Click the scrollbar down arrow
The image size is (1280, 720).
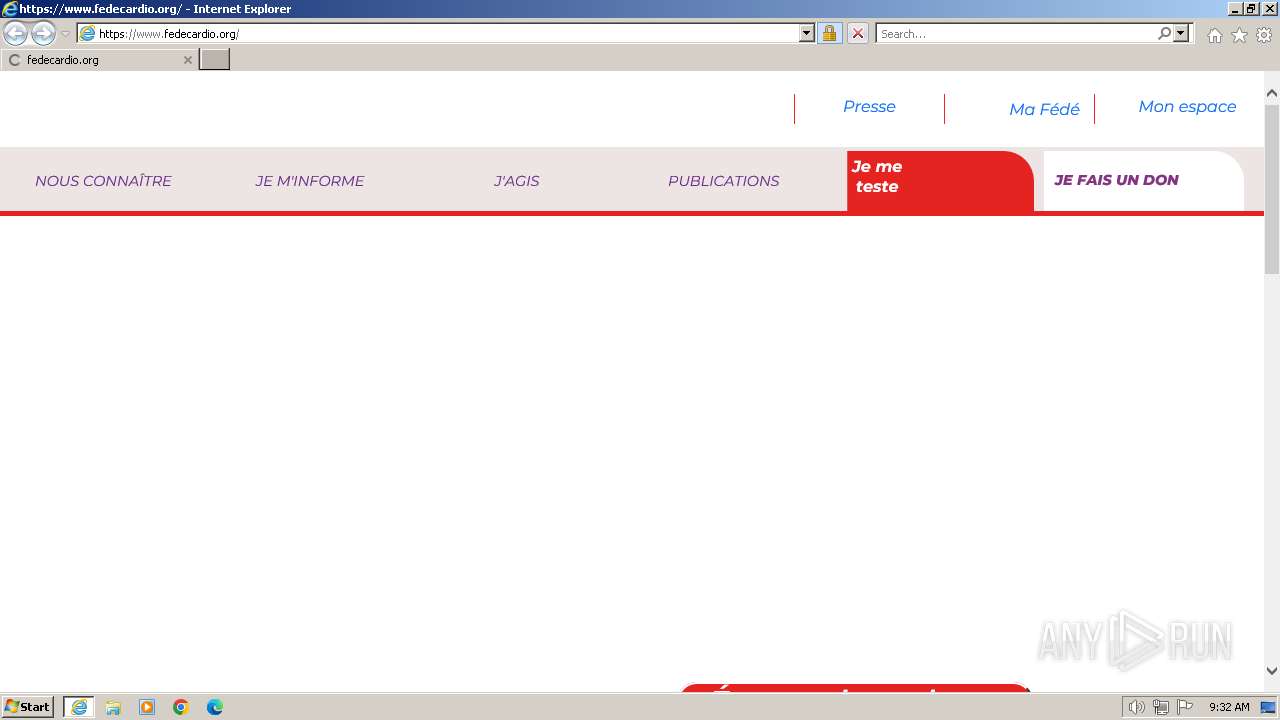[1272, 672]
